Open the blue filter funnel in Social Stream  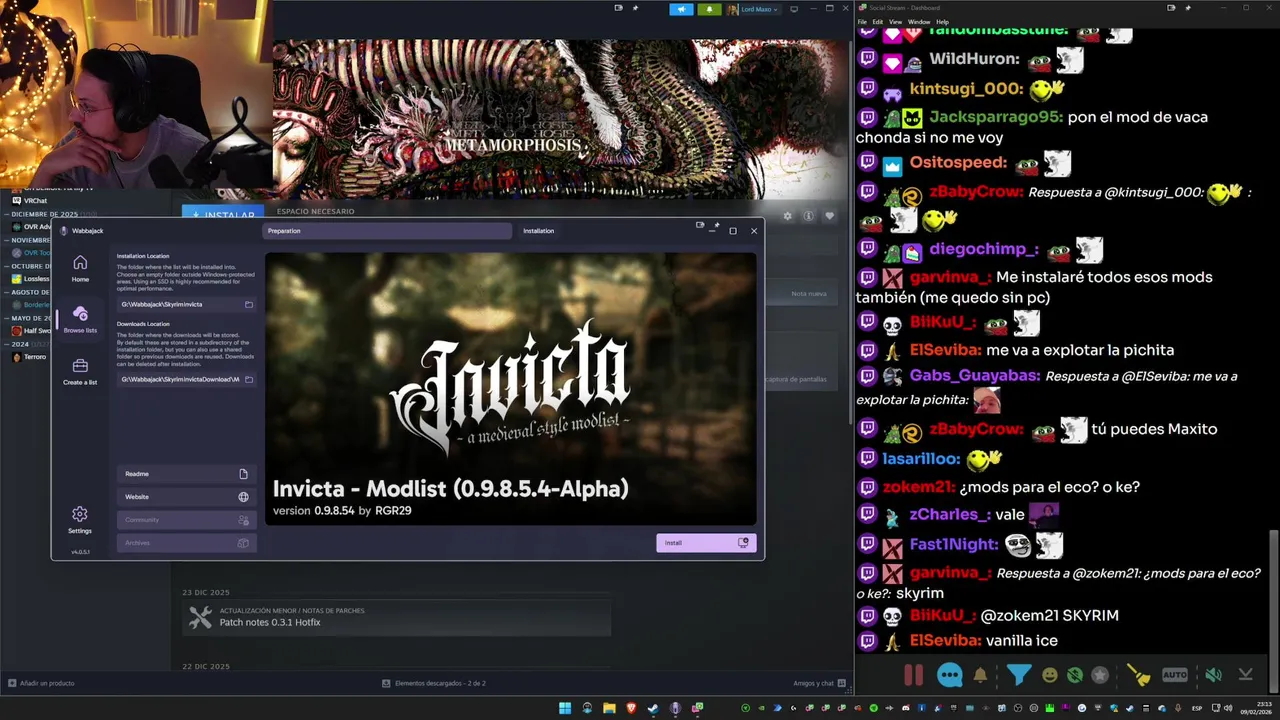tap(1018, 675)
